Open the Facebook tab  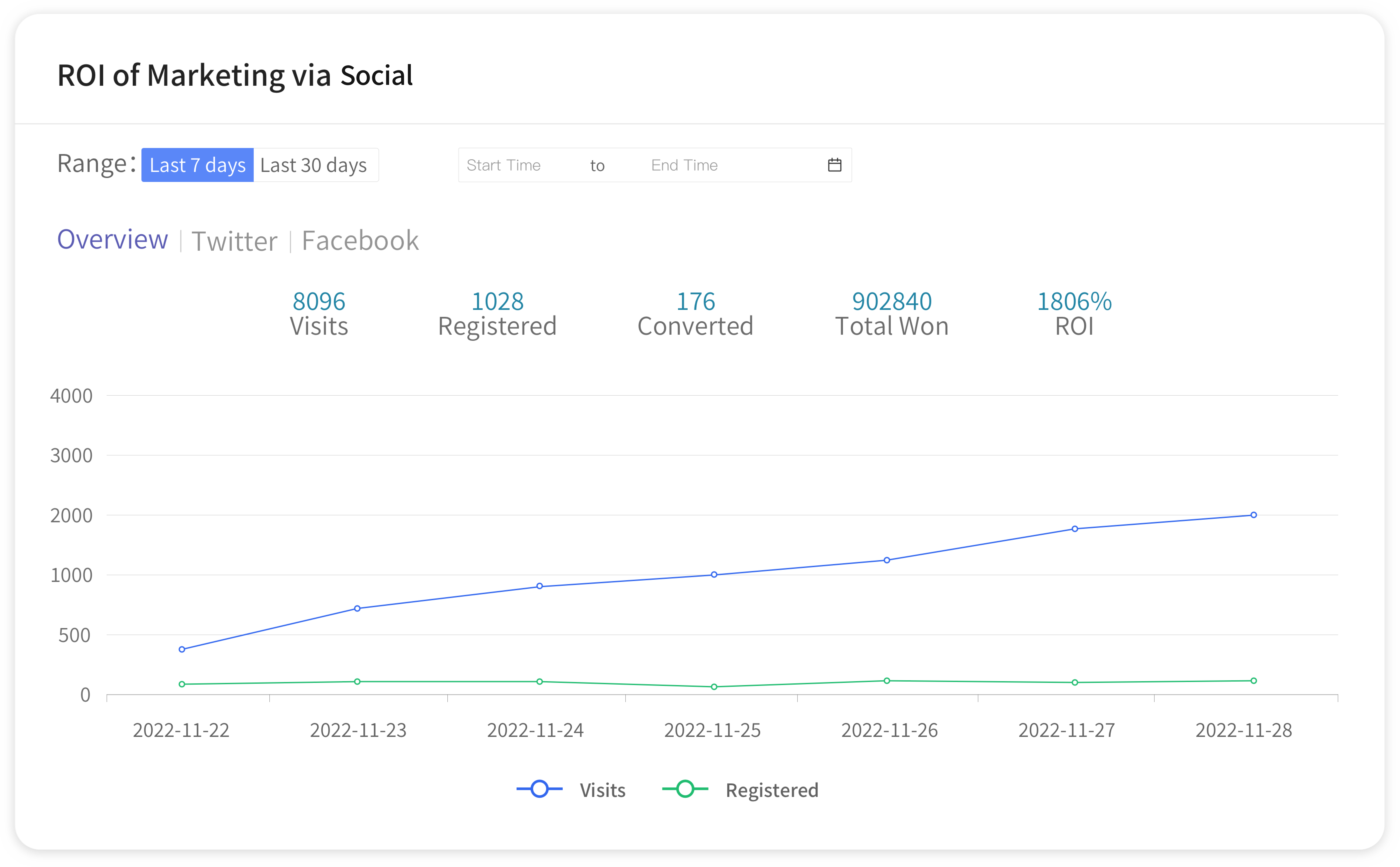(x=360, y=241)
